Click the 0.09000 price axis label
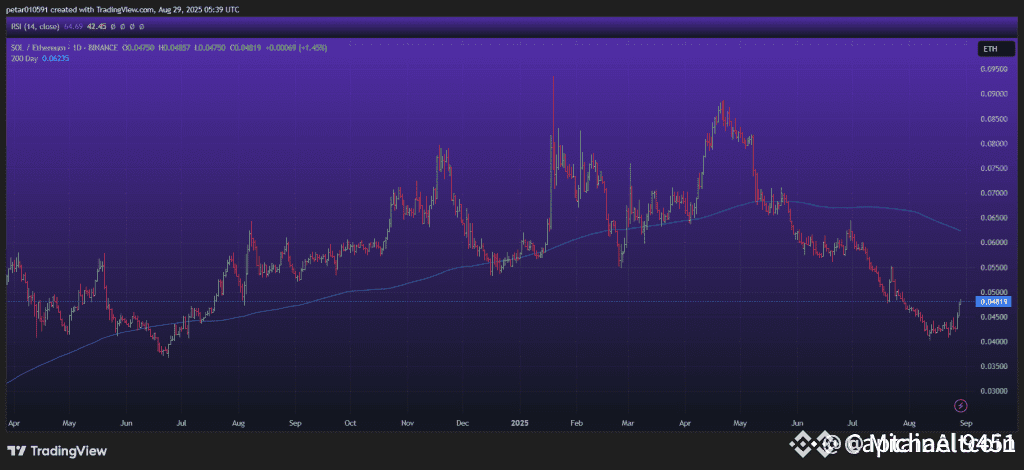The height and width of the screenshot is (470, 1024). (994, 93)
